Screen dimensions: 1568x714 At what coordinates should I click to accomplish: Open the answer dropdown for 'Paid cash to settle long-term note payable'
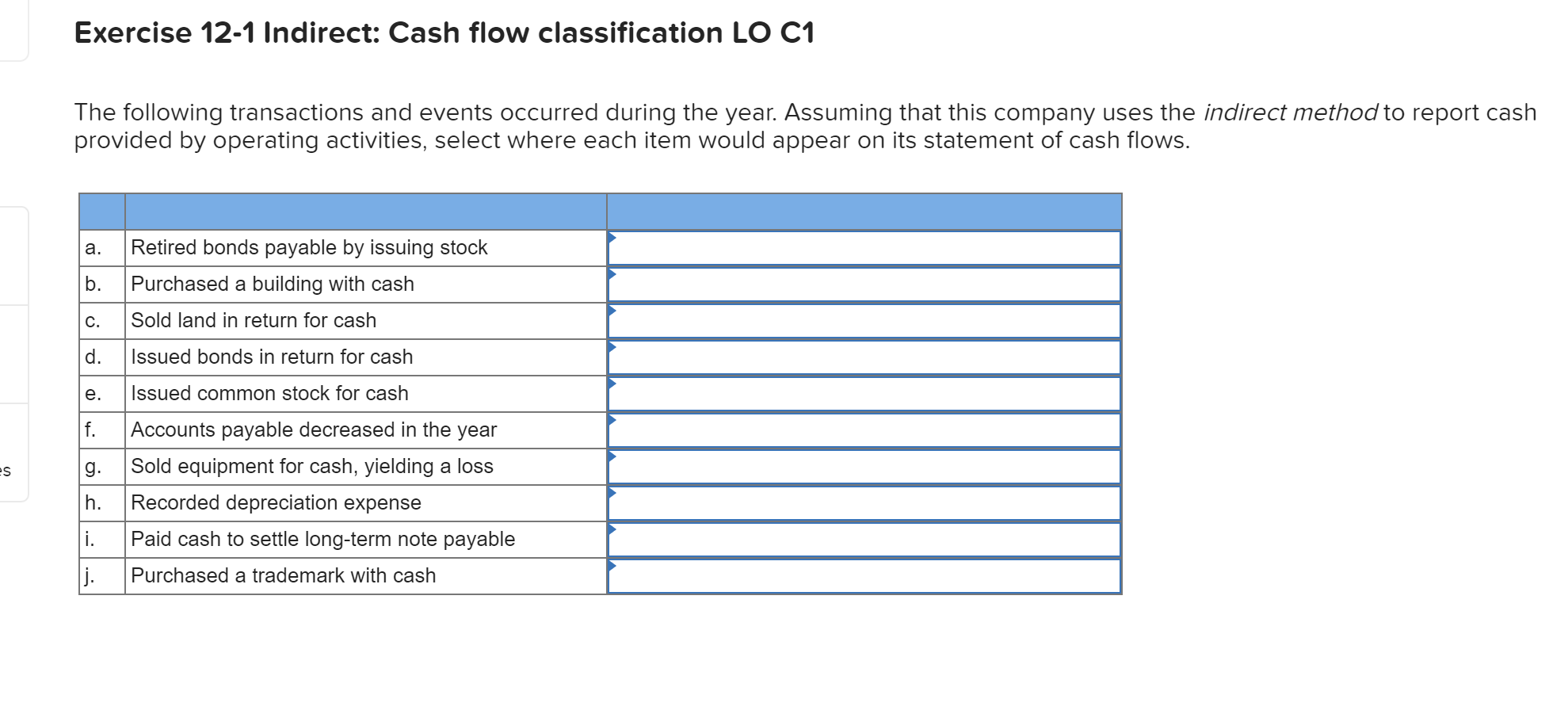864,539
